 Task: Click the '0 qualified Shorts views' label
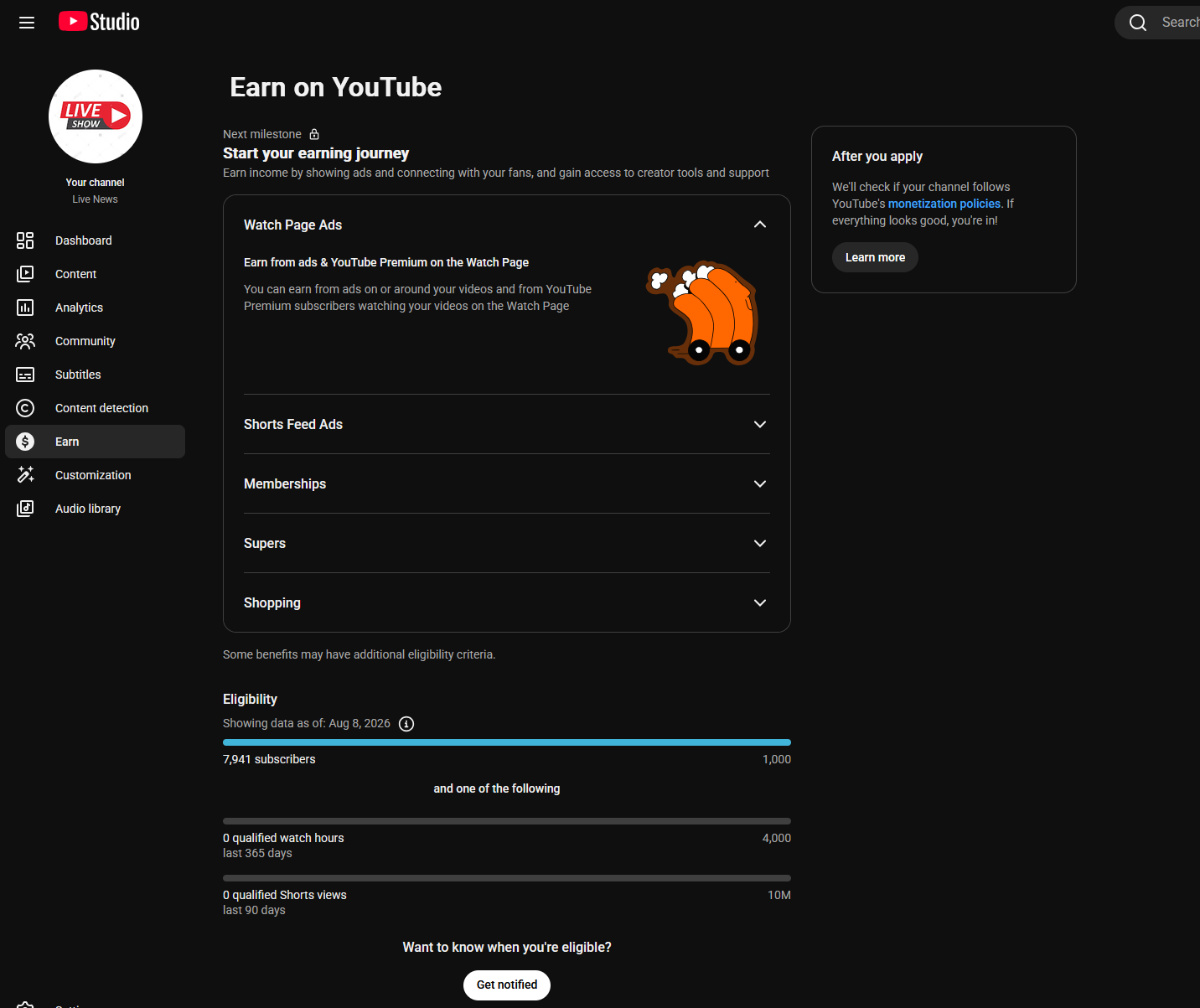[285, 895]
